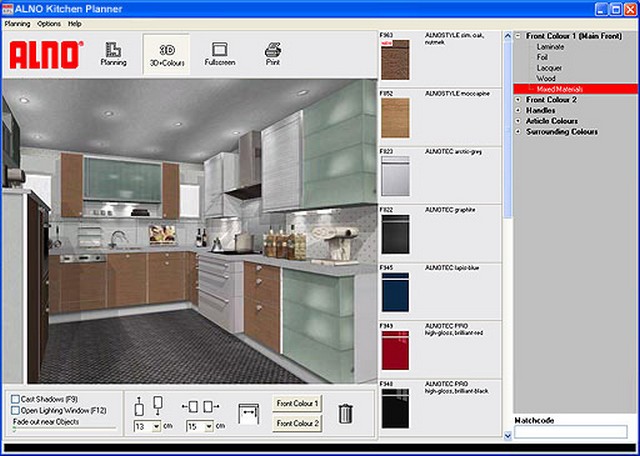
Task: Delete object with trash bin icon
Action: pyautogui.click(x=345, y=413)
